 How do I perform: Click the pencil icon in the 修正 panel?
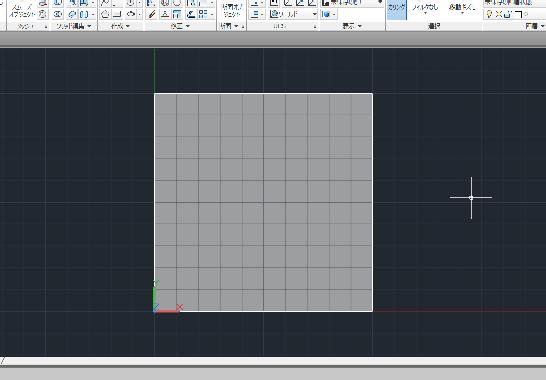152,14
